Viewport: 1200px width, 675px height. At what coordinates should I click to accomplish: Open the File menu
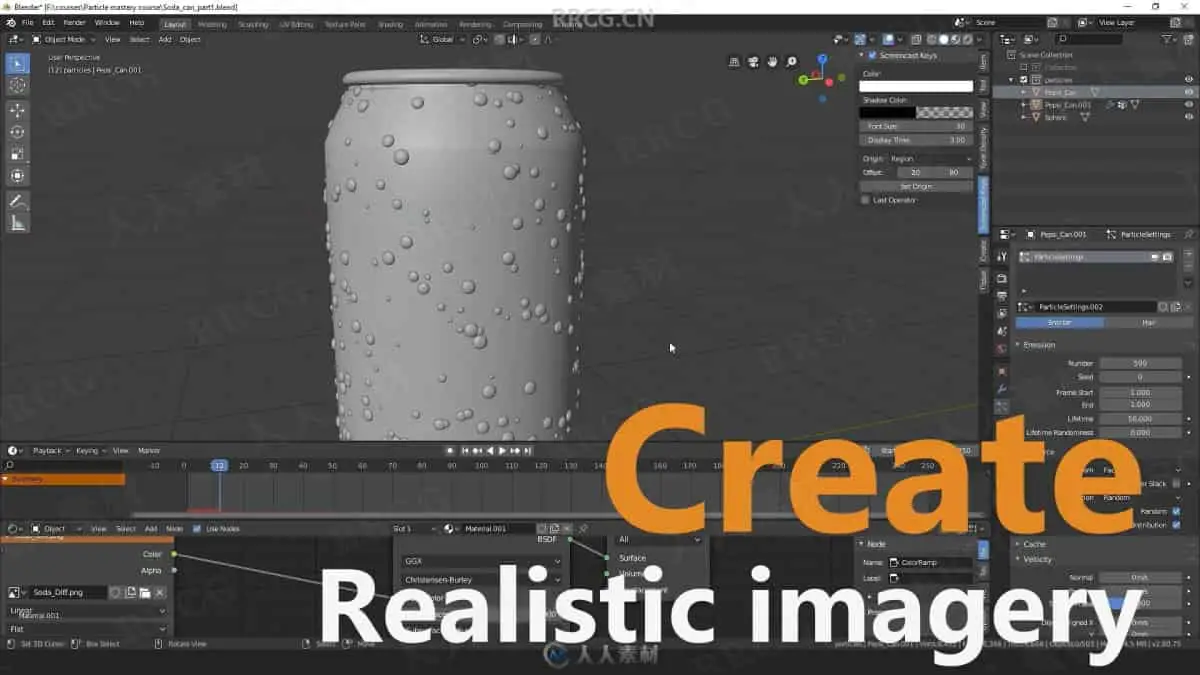[27, 22]
